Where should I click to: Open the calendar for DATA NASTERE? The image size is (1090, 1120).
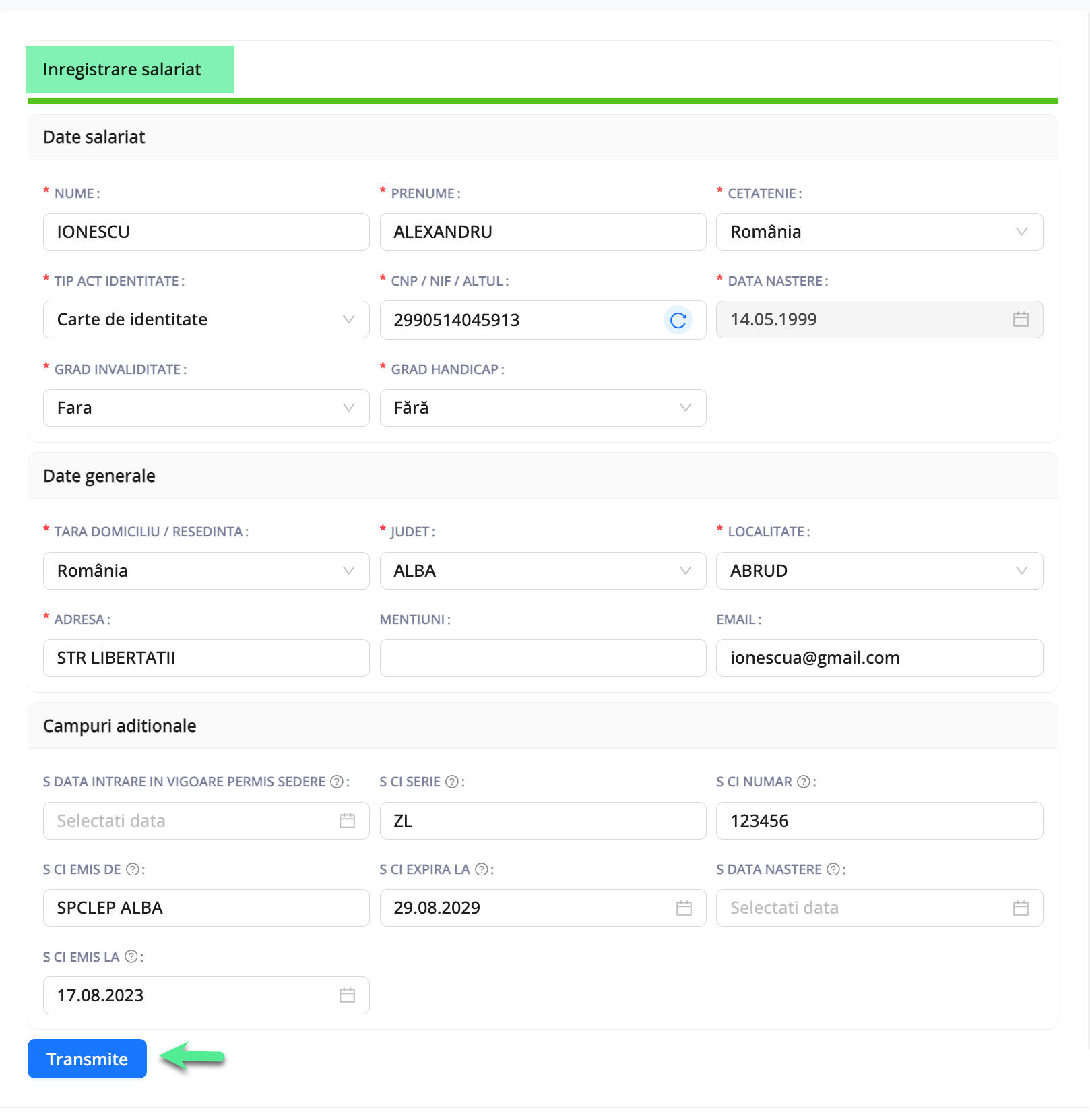(x=1020, y=319)
